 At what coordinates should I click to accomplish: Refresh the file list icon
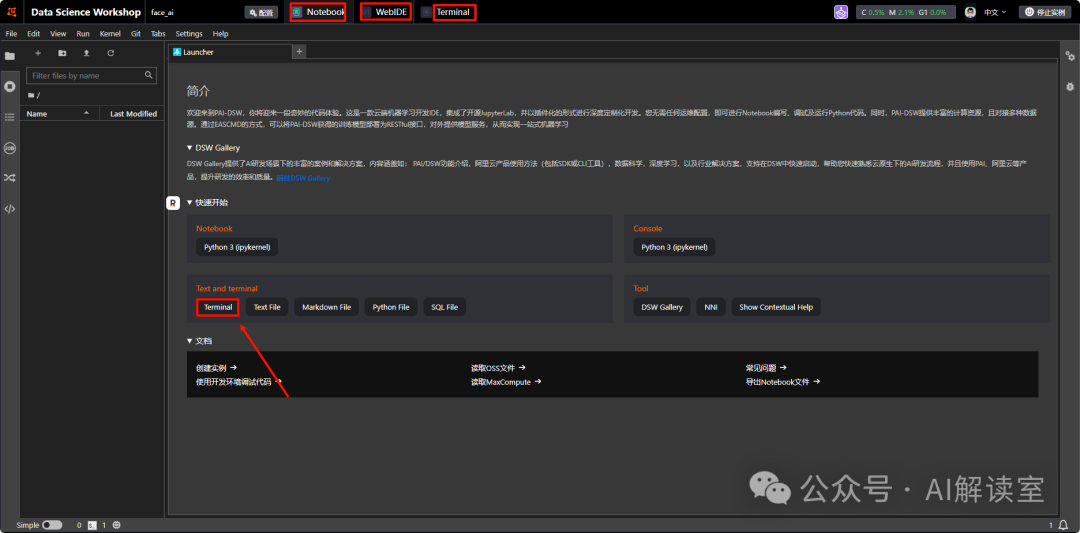[111, 53]
